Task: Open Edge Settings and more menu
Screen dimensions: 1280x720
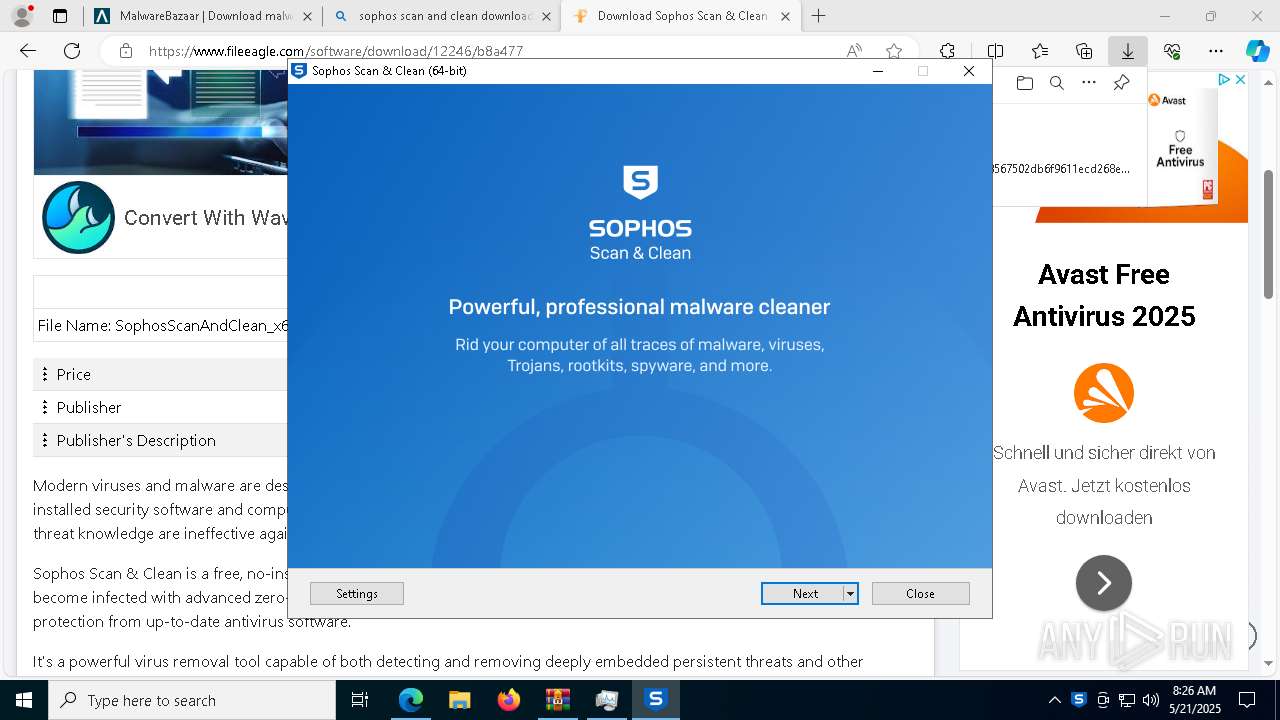Action: (x=1216, y=51)
